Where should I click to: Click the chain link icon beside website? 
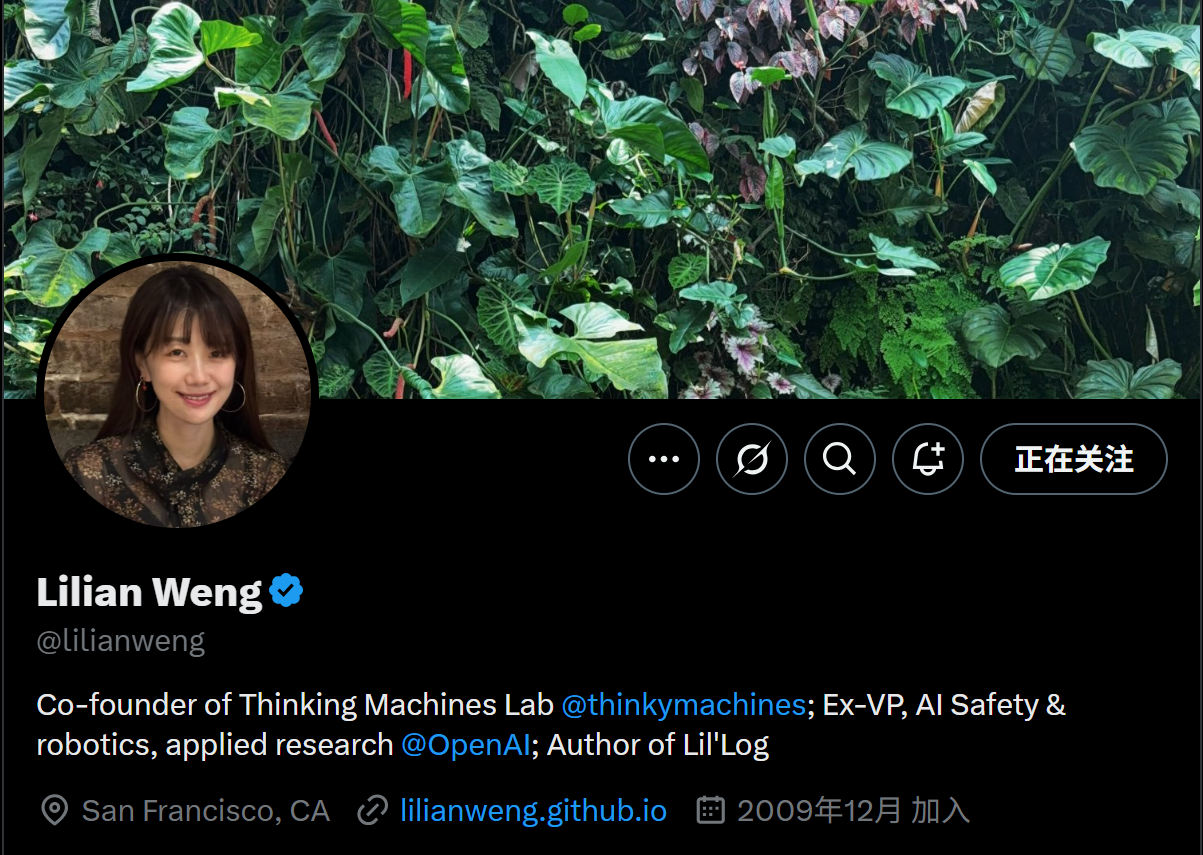[x=372, y=810]
